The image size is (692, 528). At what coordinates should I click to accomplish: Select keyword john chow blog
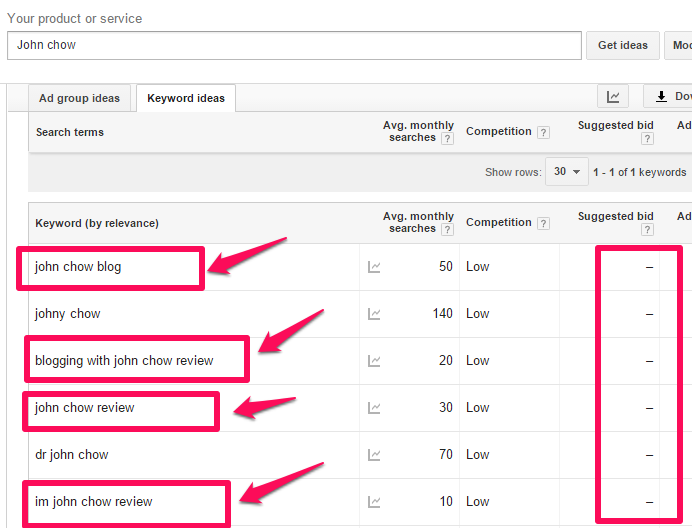coord(78,267)
